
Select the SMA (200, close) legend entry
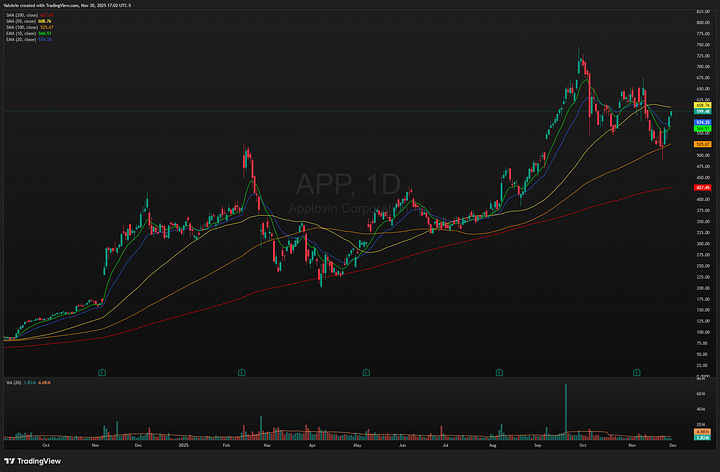pos(30,15)
